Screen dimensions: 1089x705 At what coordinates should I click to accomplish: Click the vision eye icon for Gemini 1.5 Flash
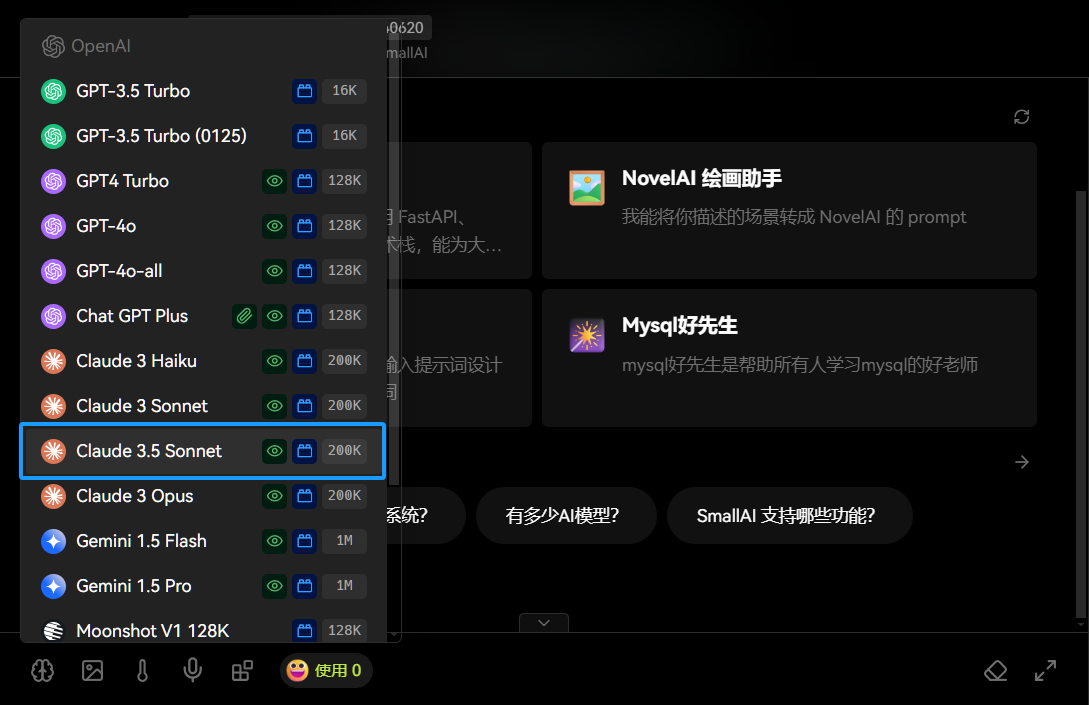click(274, 541)
